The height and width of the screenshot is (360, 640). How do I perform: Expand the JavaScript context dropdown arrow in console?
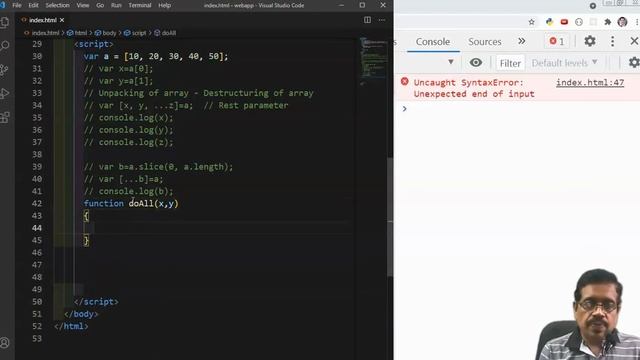pos(451,62)
